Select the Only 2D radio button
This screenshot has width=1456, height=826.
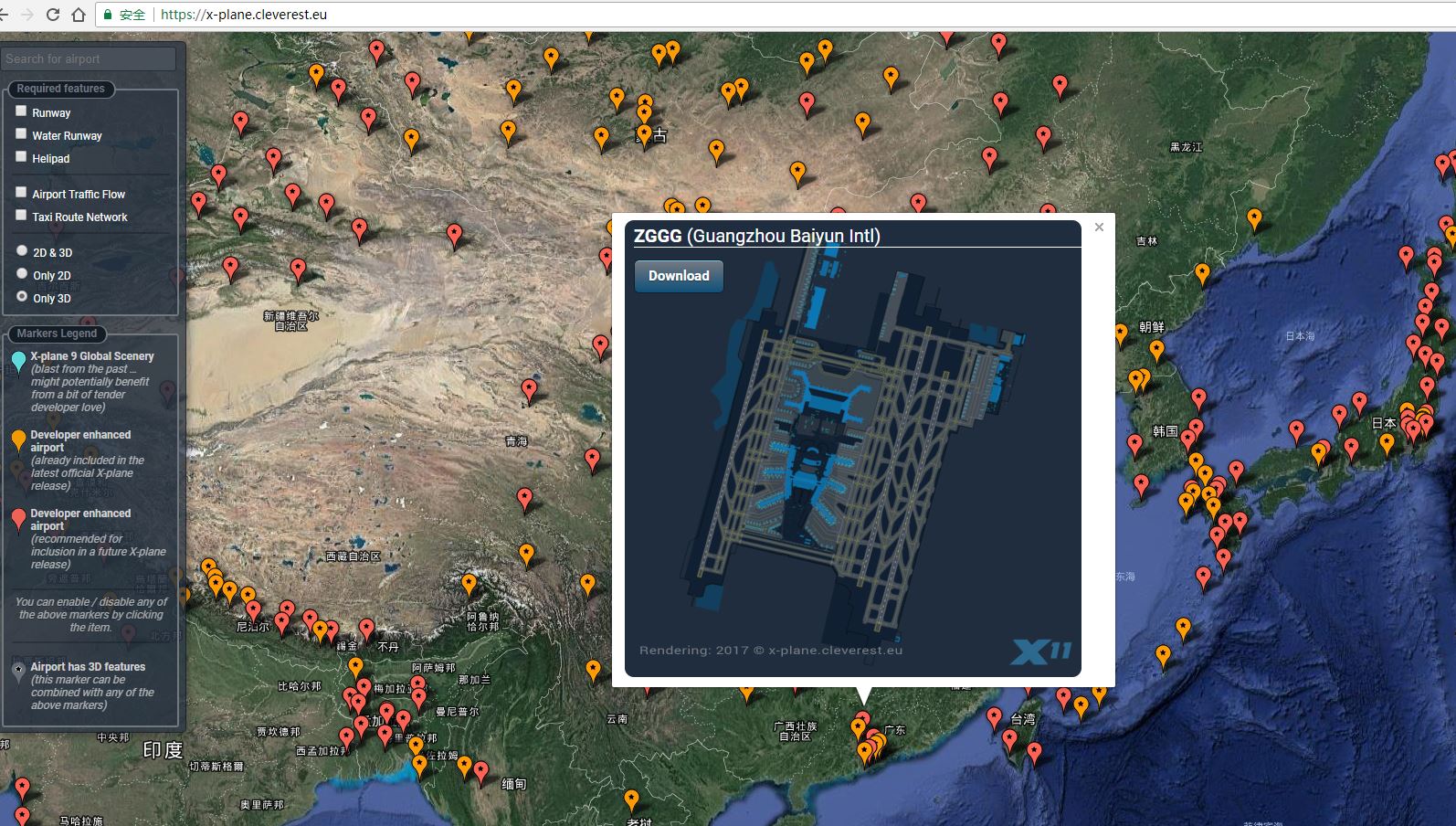pyautogui.click(x=22, y=273)
